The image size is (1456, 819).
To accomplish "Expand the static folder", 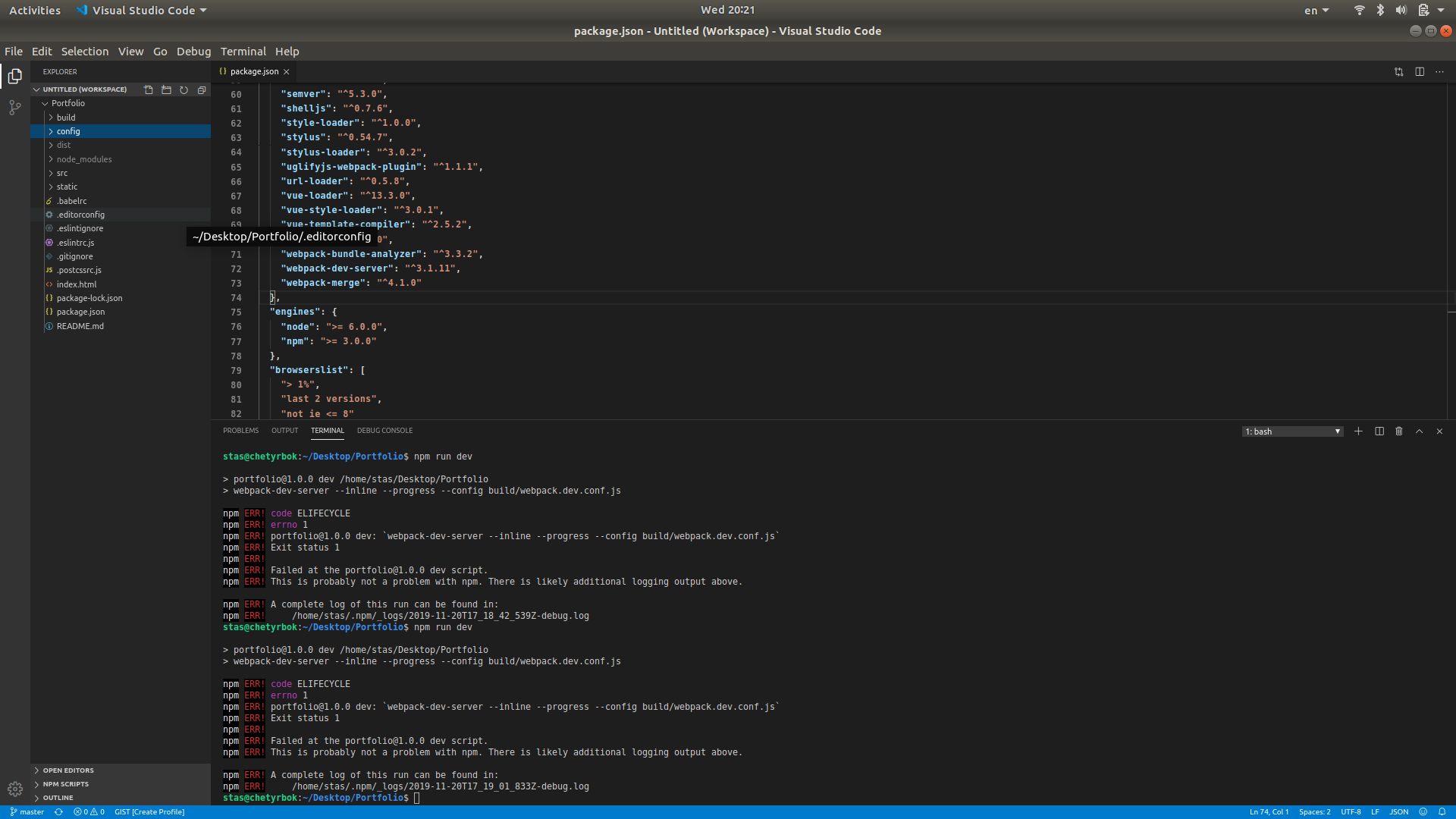I will coord(121,187).
